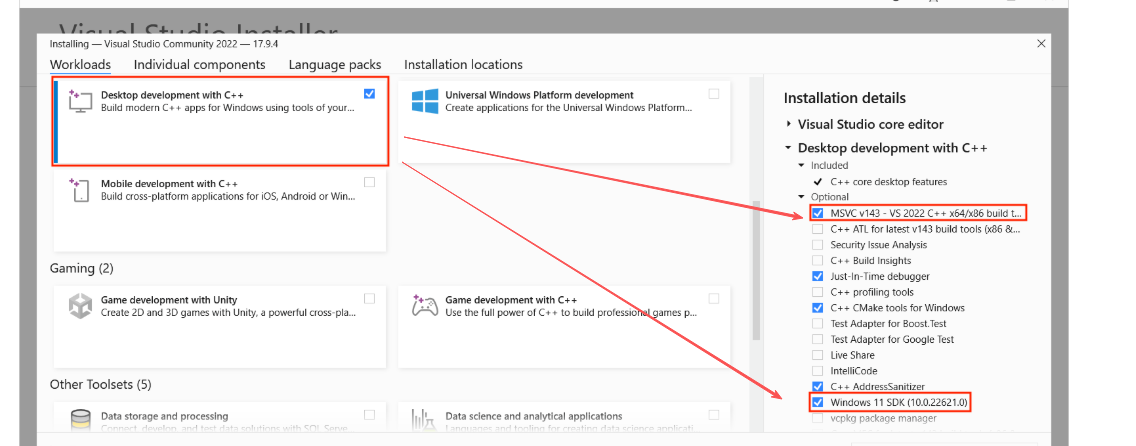
Task: Click the Desktop development with C++ workload icon
Action: 80,101
